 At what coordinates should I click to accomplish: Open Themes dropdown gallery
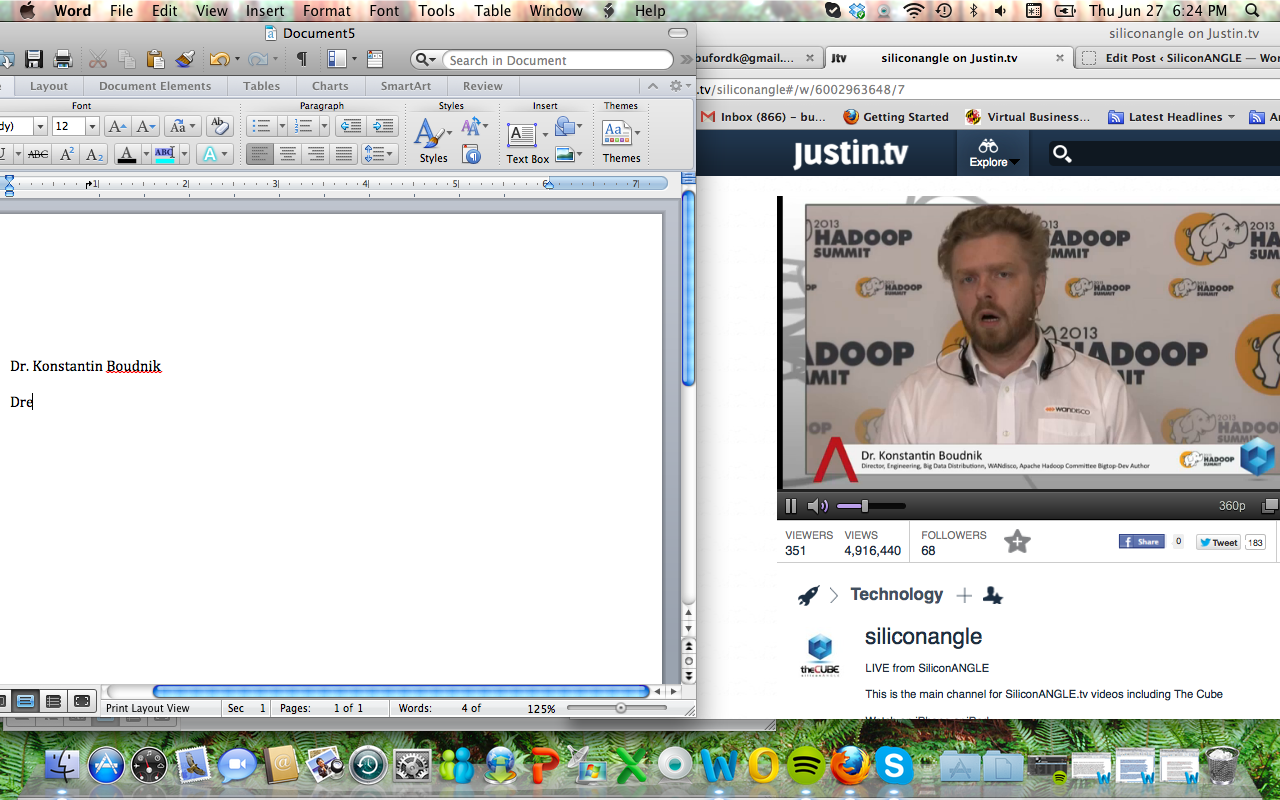(621, 140)
